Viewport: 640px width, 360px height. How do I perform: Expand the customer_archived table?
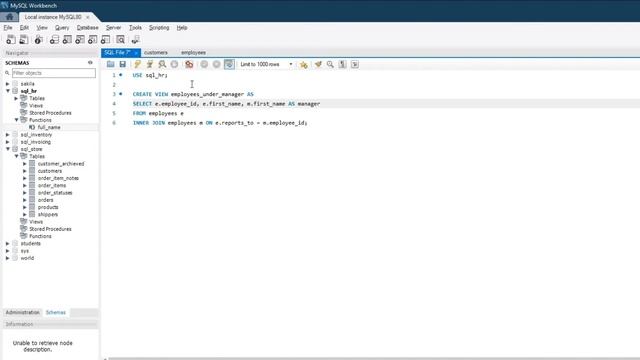tap(24, 164)
